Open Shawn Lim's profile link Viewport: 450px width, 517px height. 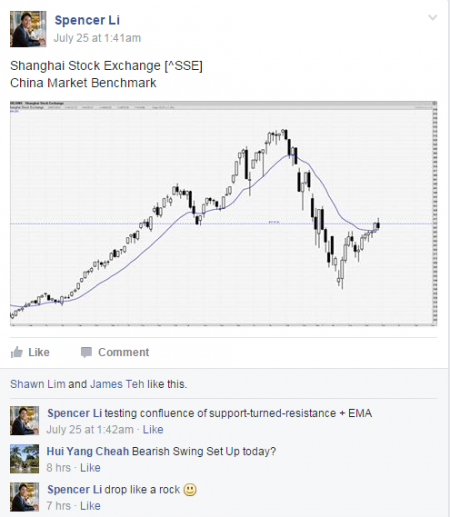tap(38, 384)
